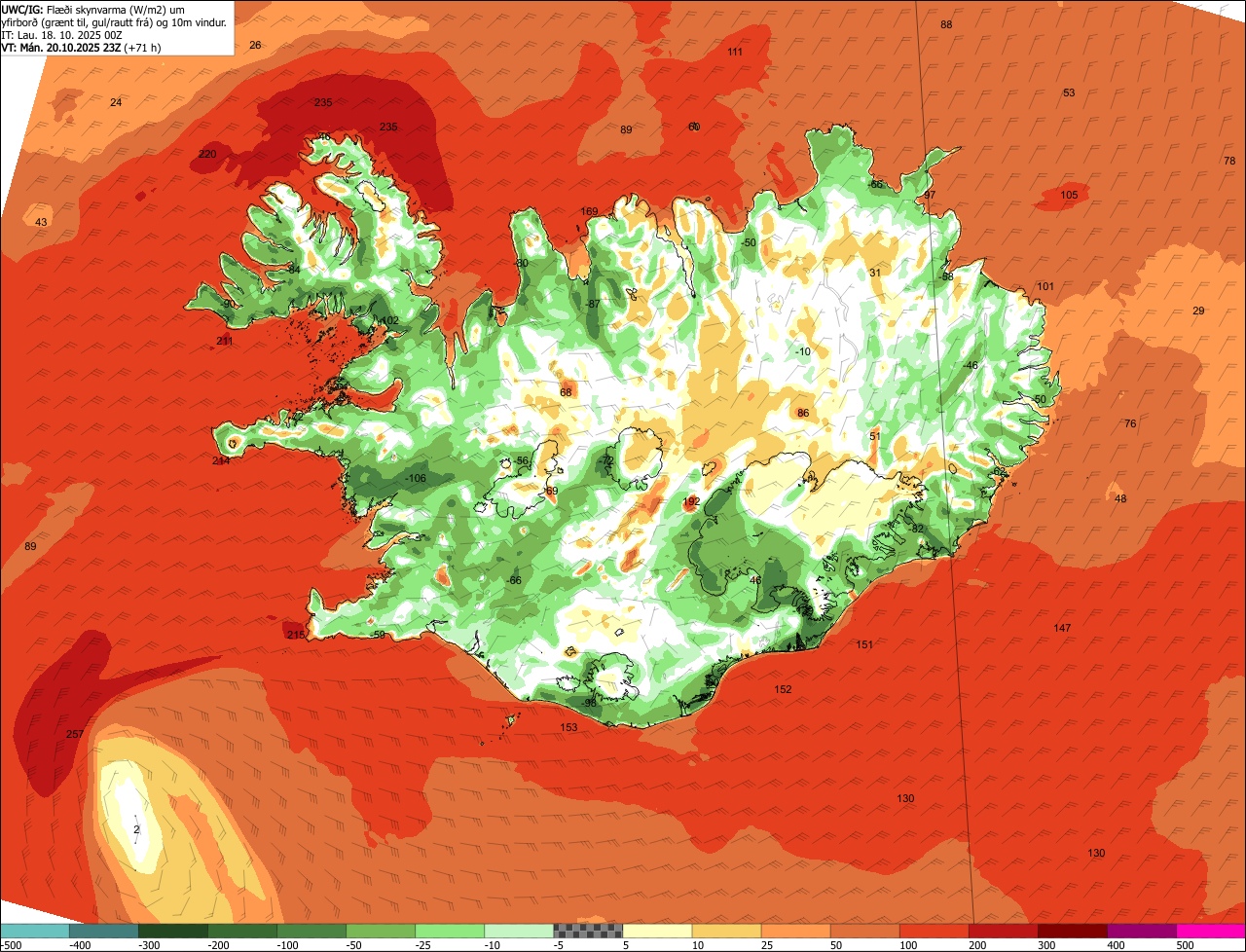1246x952 pixels.
Task: Select the -25 to -10 light green swatch
Action: 450,931
